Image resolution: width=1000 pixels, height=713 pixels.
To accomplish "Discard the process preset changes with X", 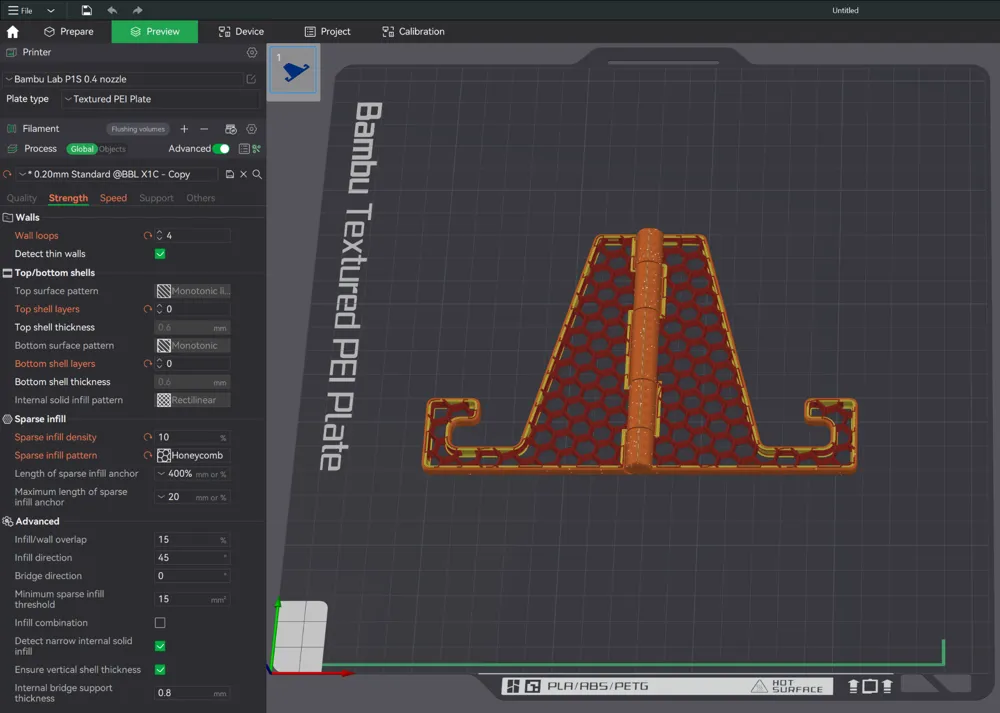I will [x=244, y=174].
